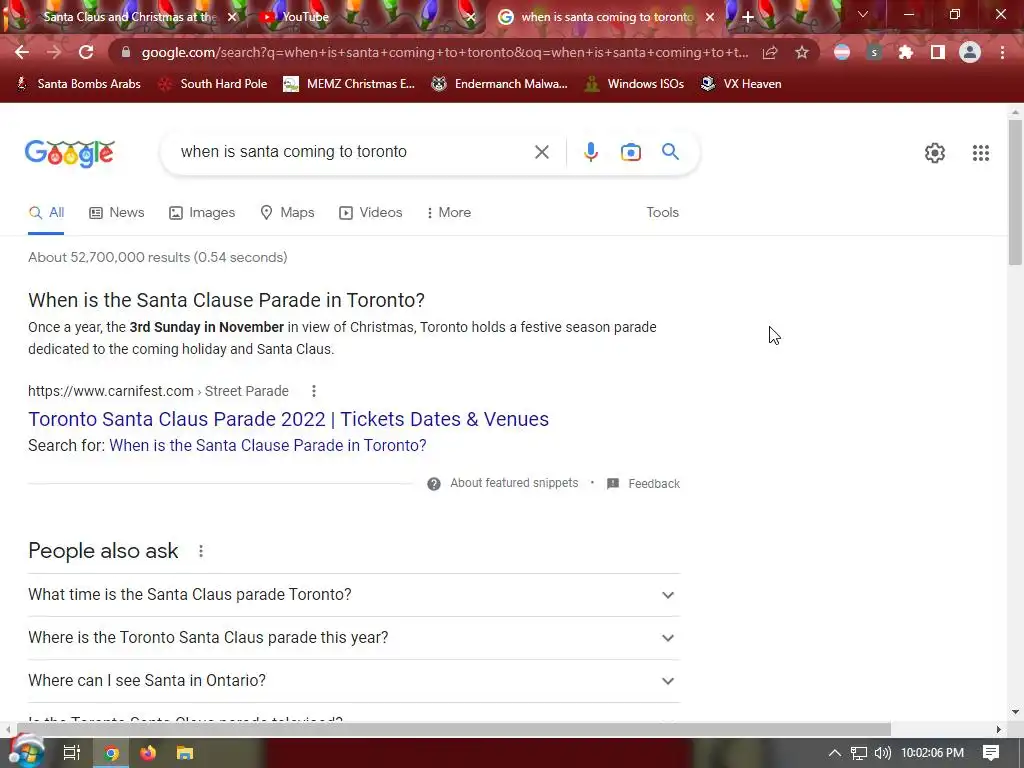Select the Videos search tab
The width and height of the screenshot is (1024, 768).
tap(371, 213)
